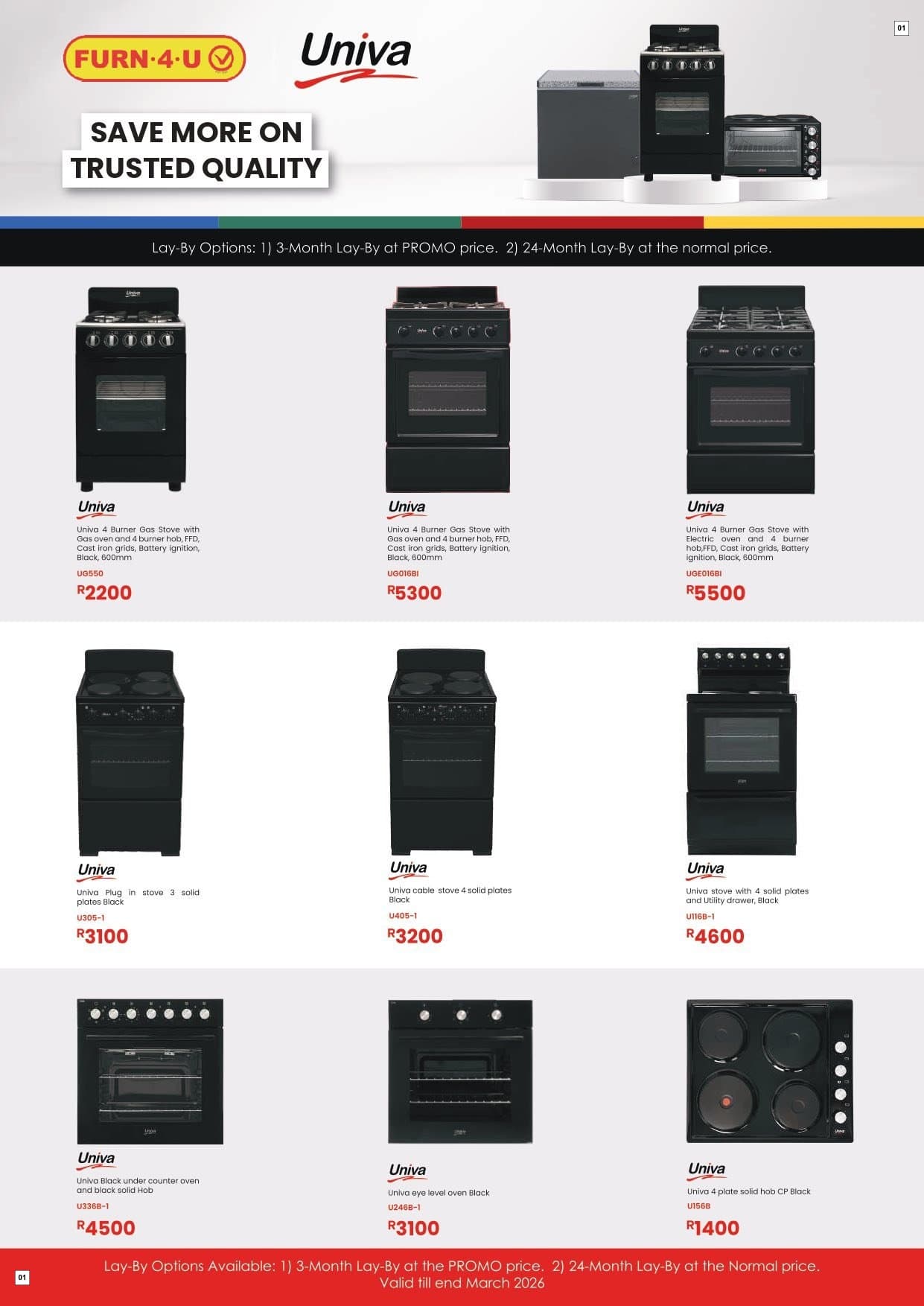924x1306 pixels.
Task: Open the U116B-1 stove with utility drawer image
Action: pyautogui.click(x=742, y=751)
